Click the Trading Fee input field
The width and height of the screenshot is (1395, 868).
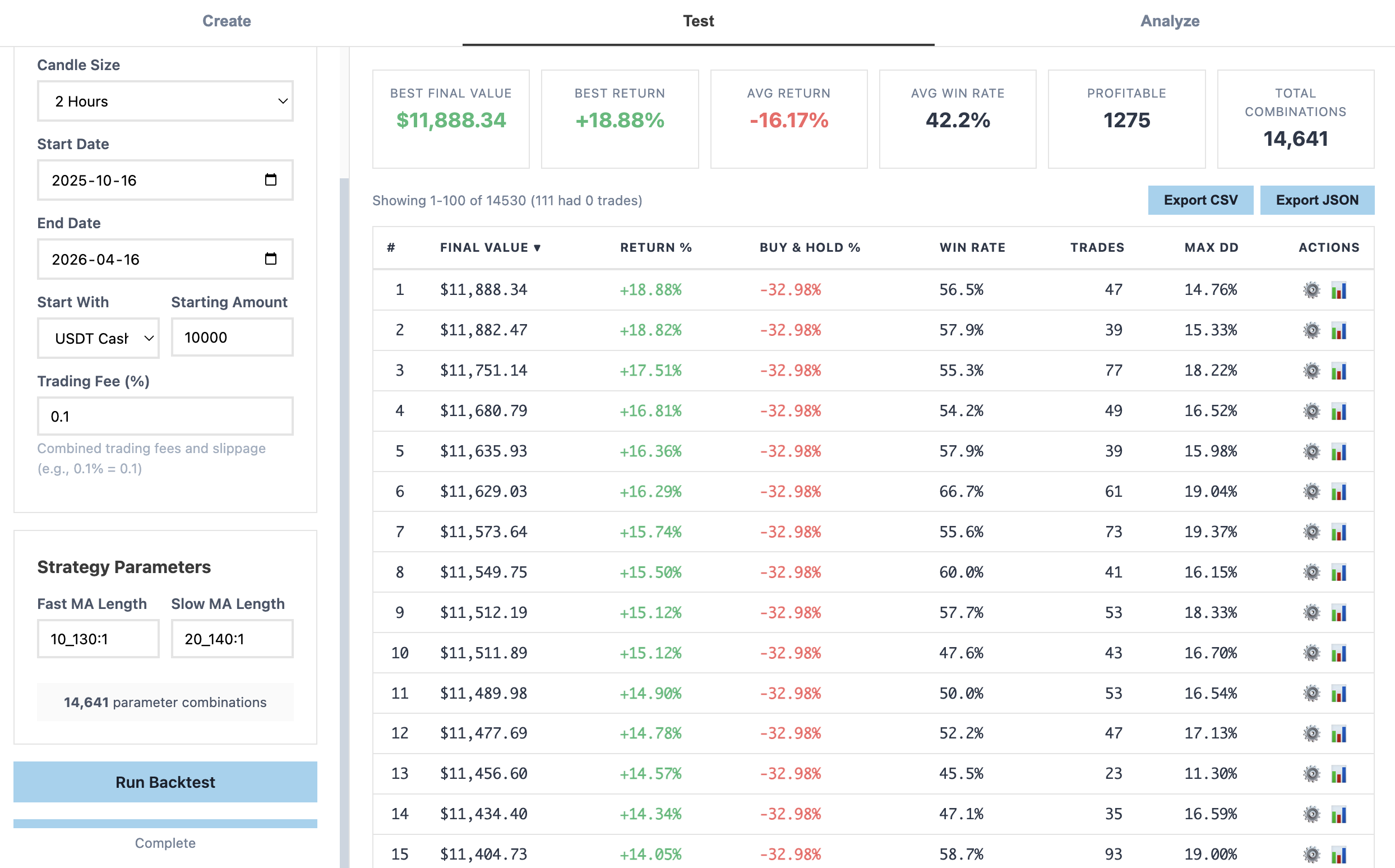click(x=165, y=415)
